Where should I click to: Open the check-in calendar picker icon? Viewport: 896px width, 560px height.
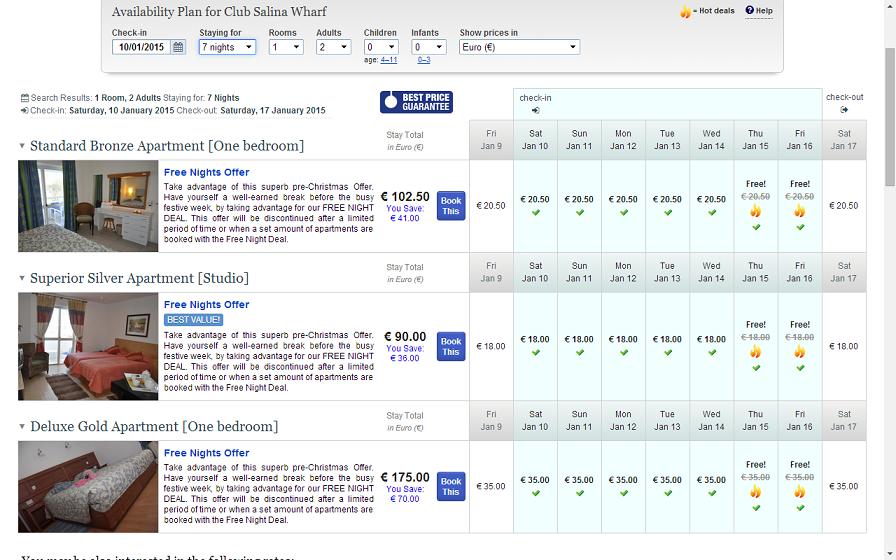(x=178, y=47)
